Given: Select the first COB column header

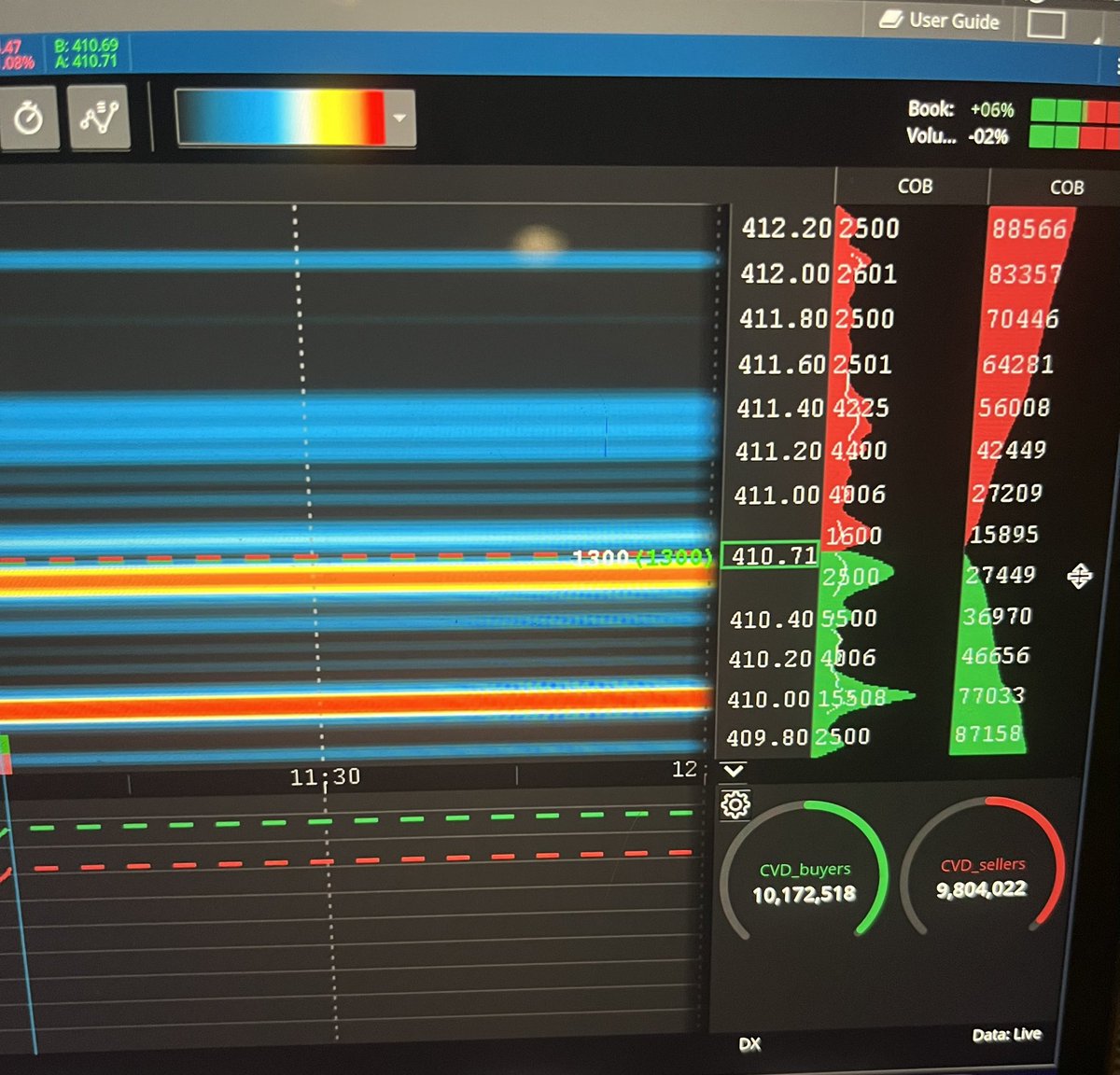Looking at the screenshot, I should click(915, 187).
